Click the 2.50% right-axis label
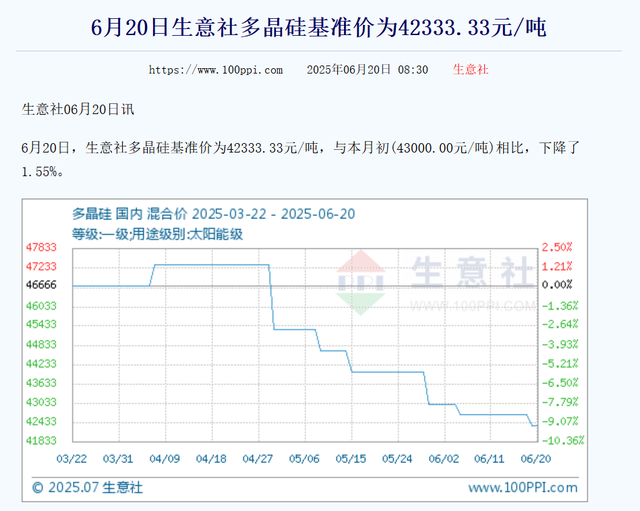The height and width of the screenshot is (511, 640). pos(557,247)
